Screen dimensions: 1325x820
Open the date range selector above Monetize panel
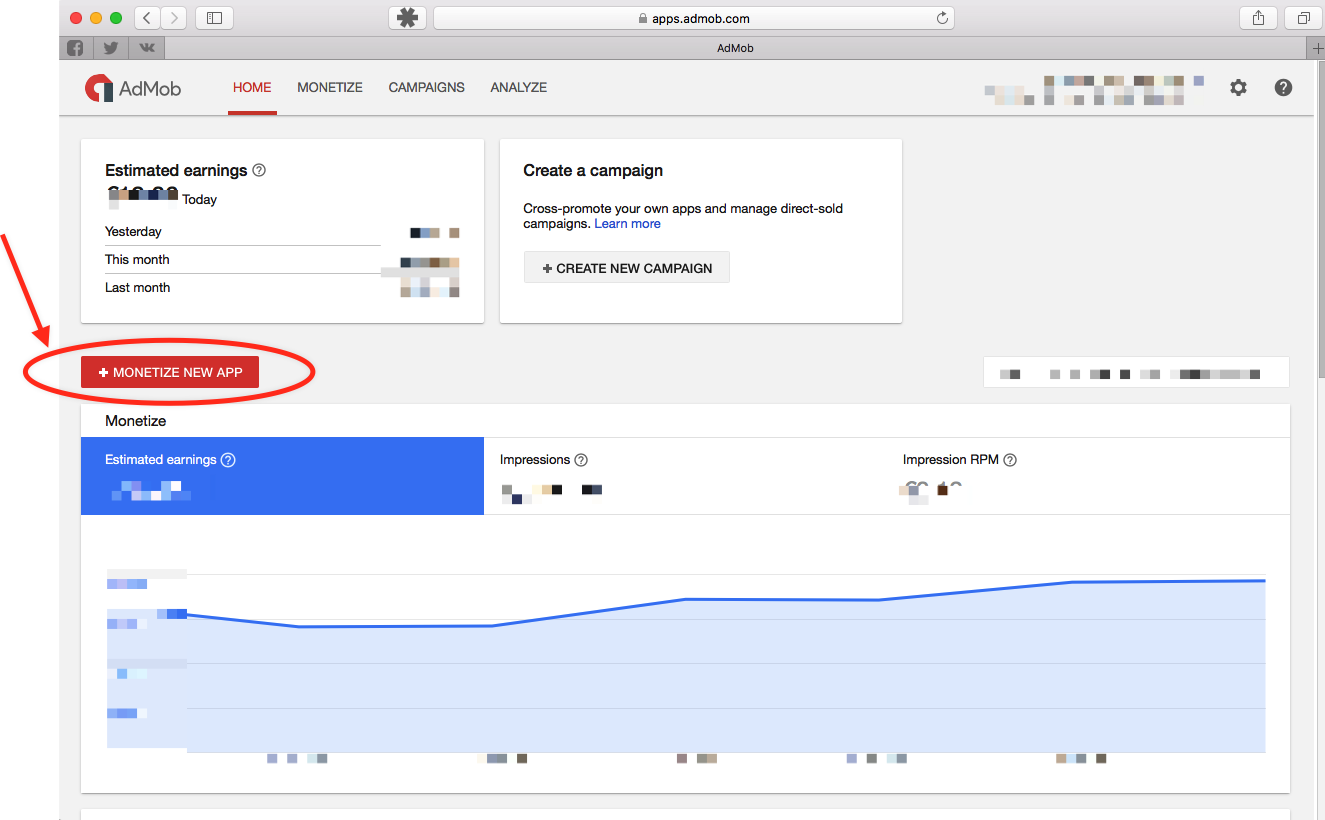(1136, 372)
